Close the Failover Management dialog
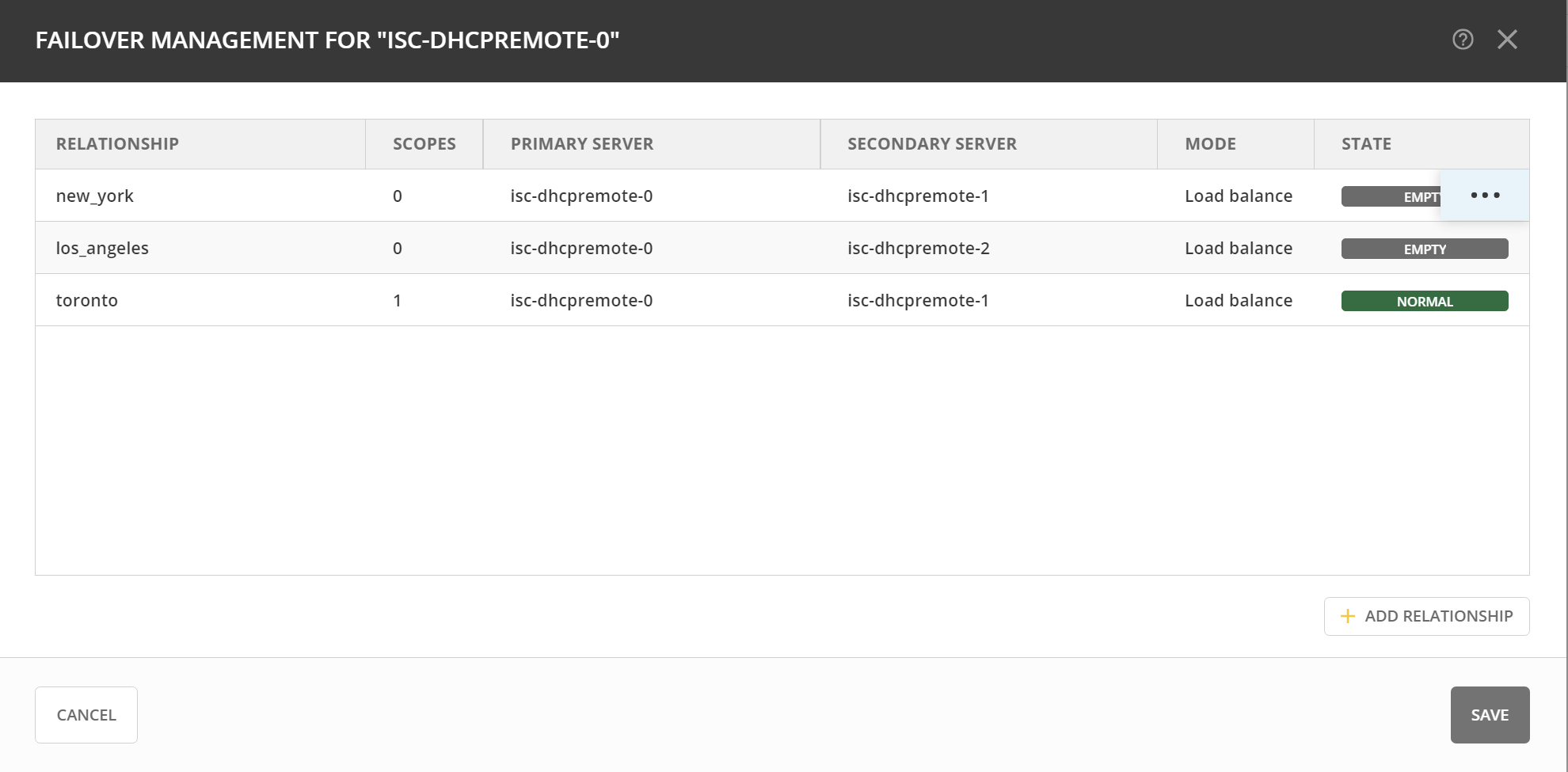Screen dimensions: 1568x772 [x=1507, y=40]
